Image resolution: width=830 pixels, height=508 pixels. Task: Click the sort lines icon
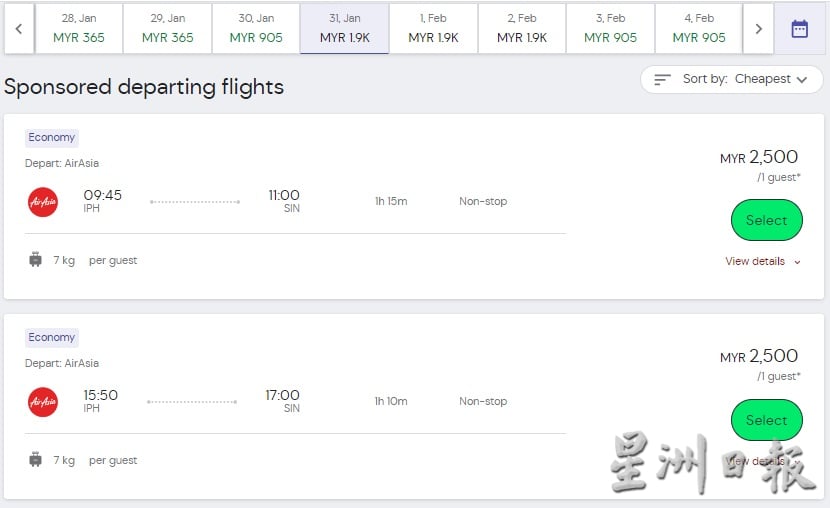coord(662,79)
